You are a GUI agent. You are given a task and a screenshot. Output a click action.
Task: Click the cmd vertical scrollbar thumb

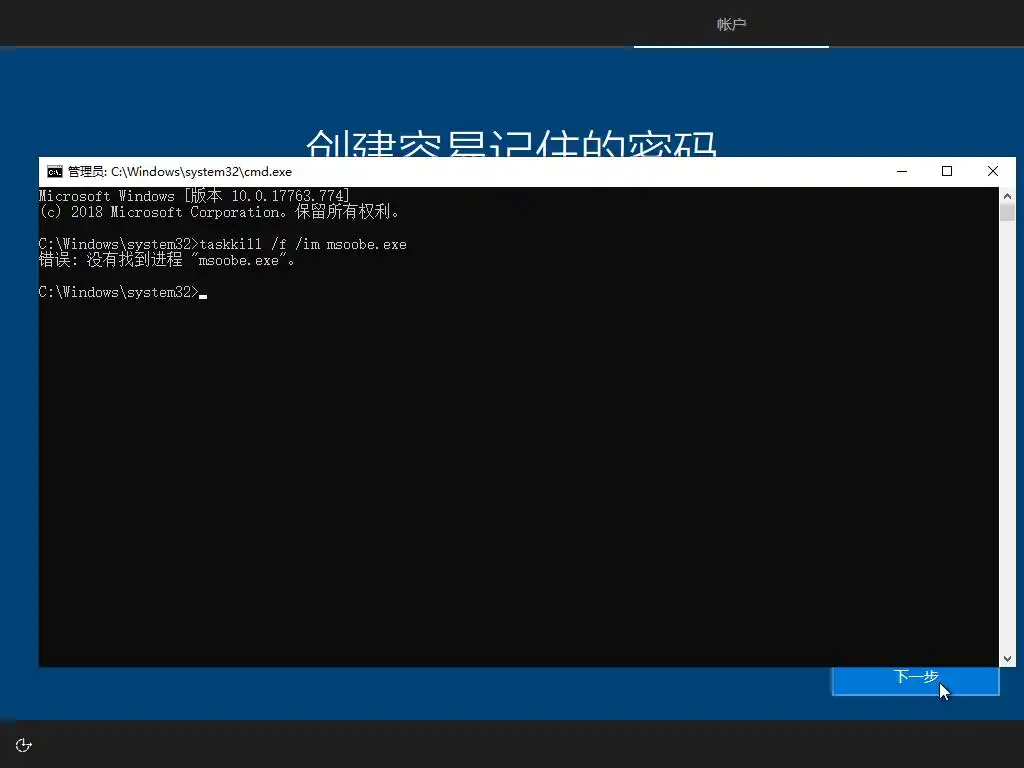[1007, 213]
